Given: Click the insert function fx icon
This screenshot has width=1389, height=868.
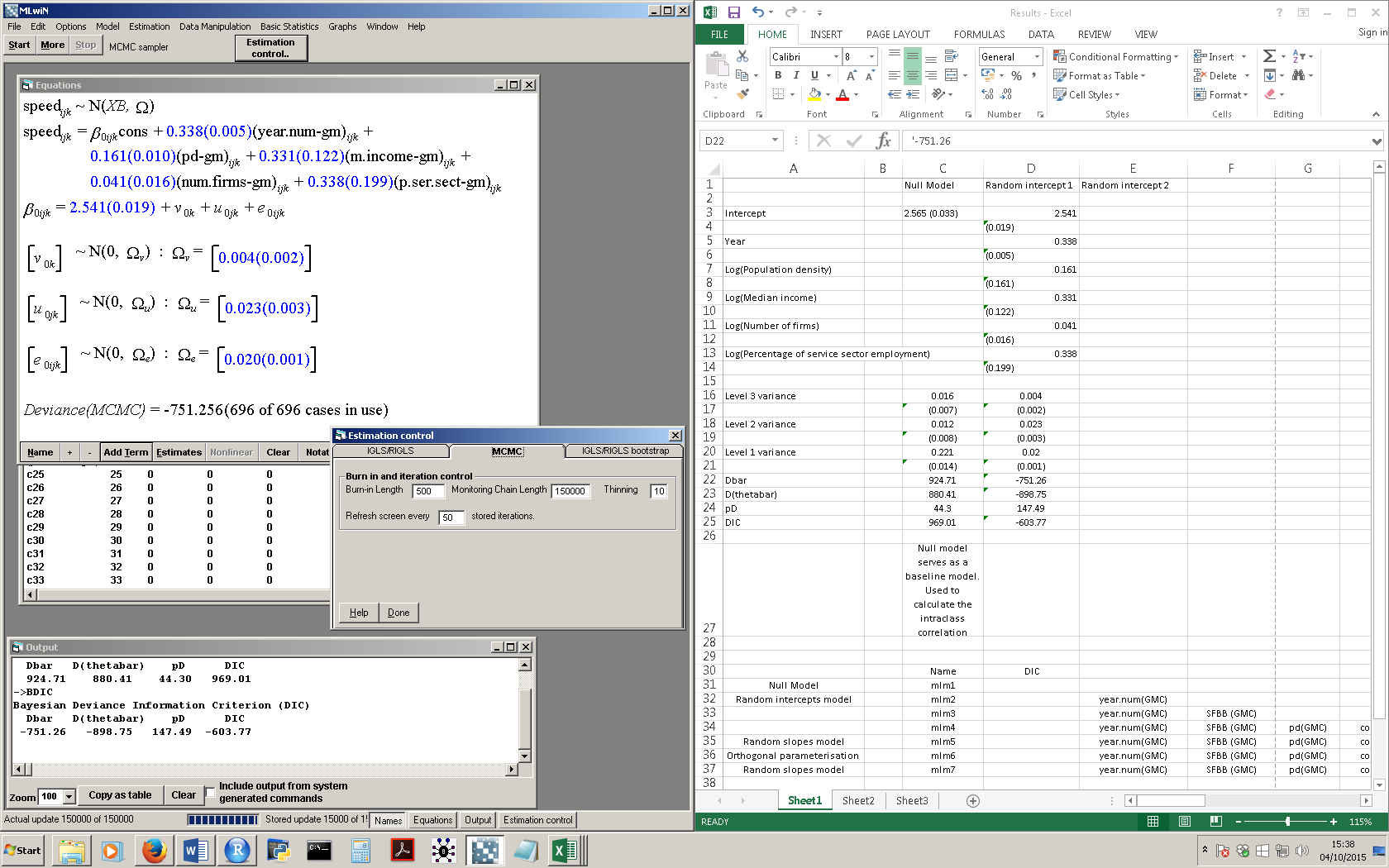Looking at the screenshot, I should tap(883, 141).
